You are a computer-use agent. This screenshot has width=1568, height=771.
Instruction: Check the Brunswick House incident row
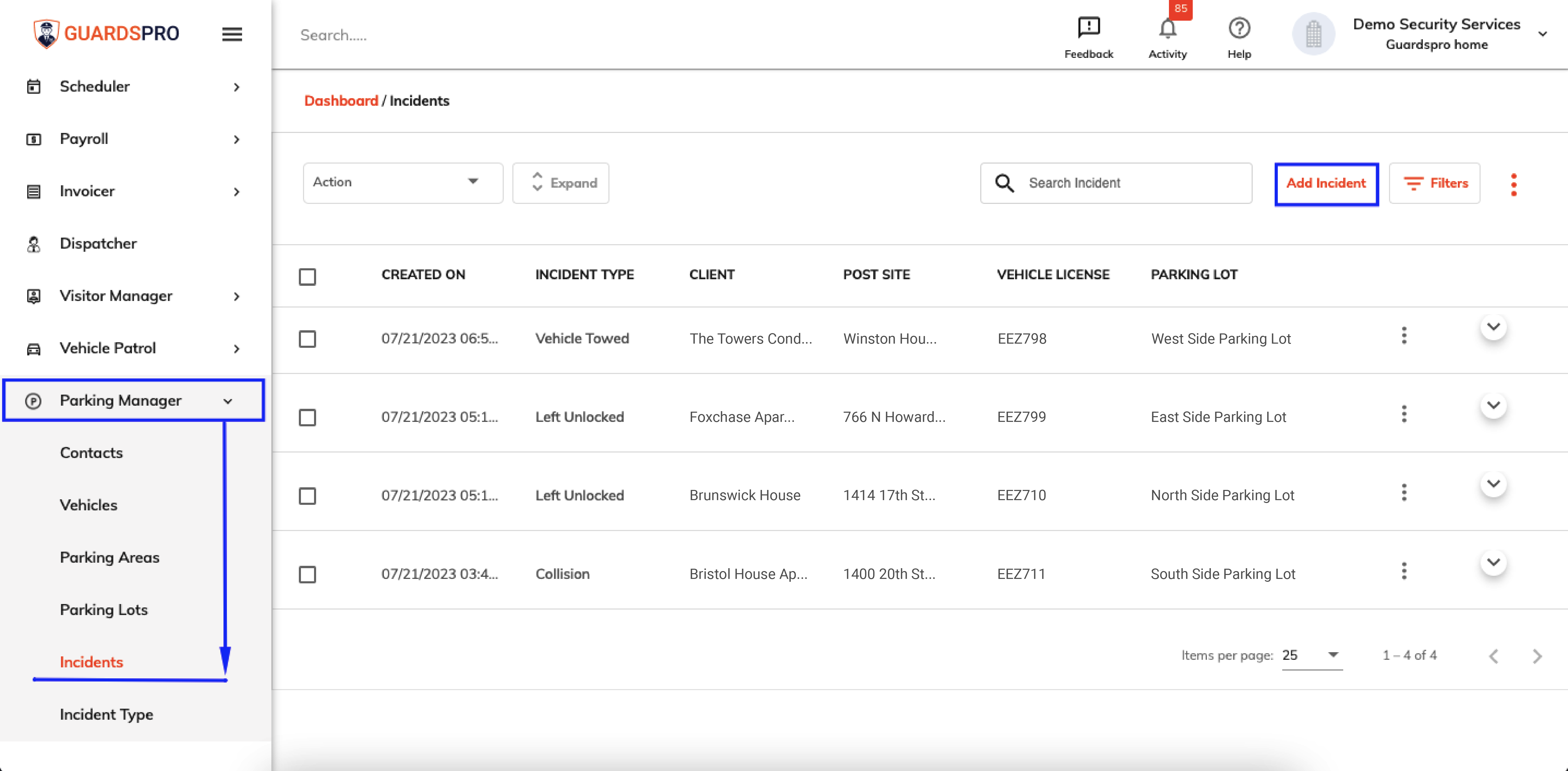[307, 496]
